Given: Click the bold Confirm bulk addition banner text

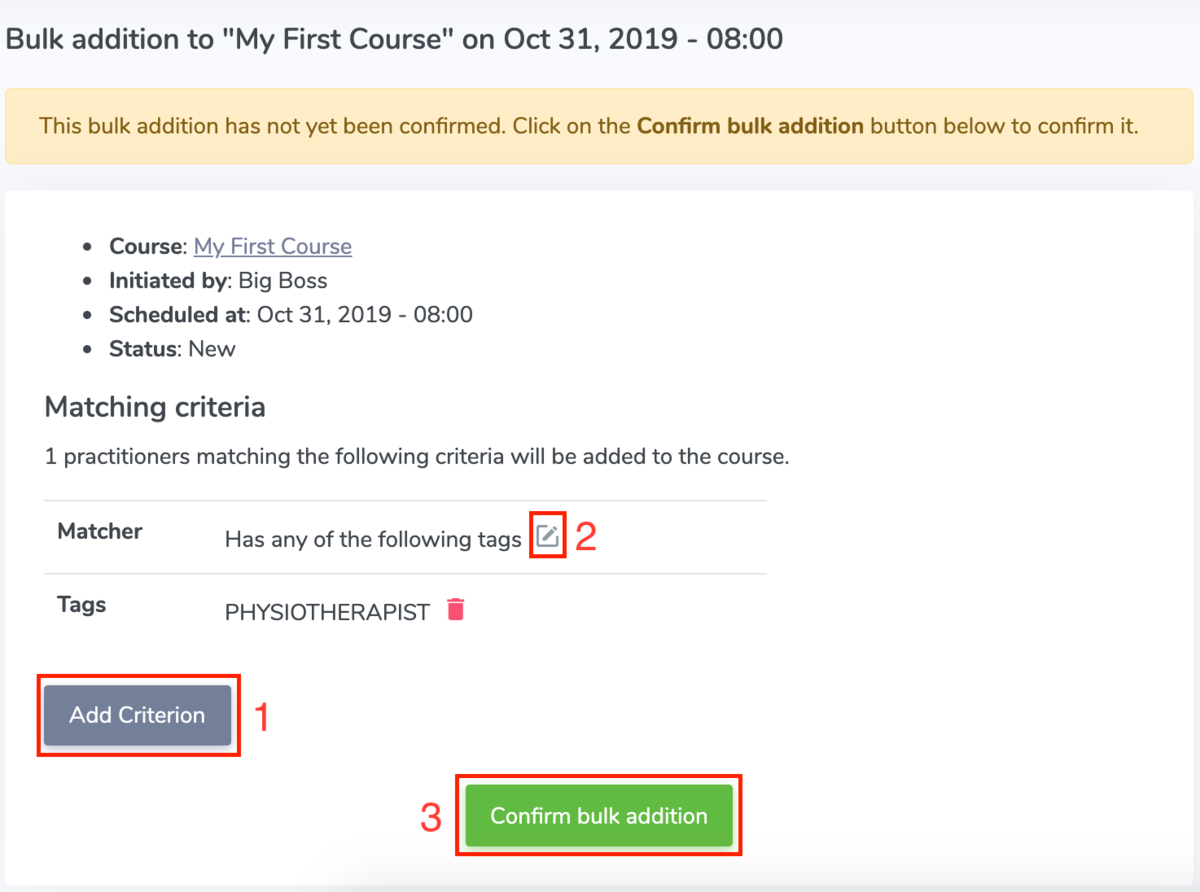Looking at the screenshot, I should pyautogui.click(x=750, y=127).
